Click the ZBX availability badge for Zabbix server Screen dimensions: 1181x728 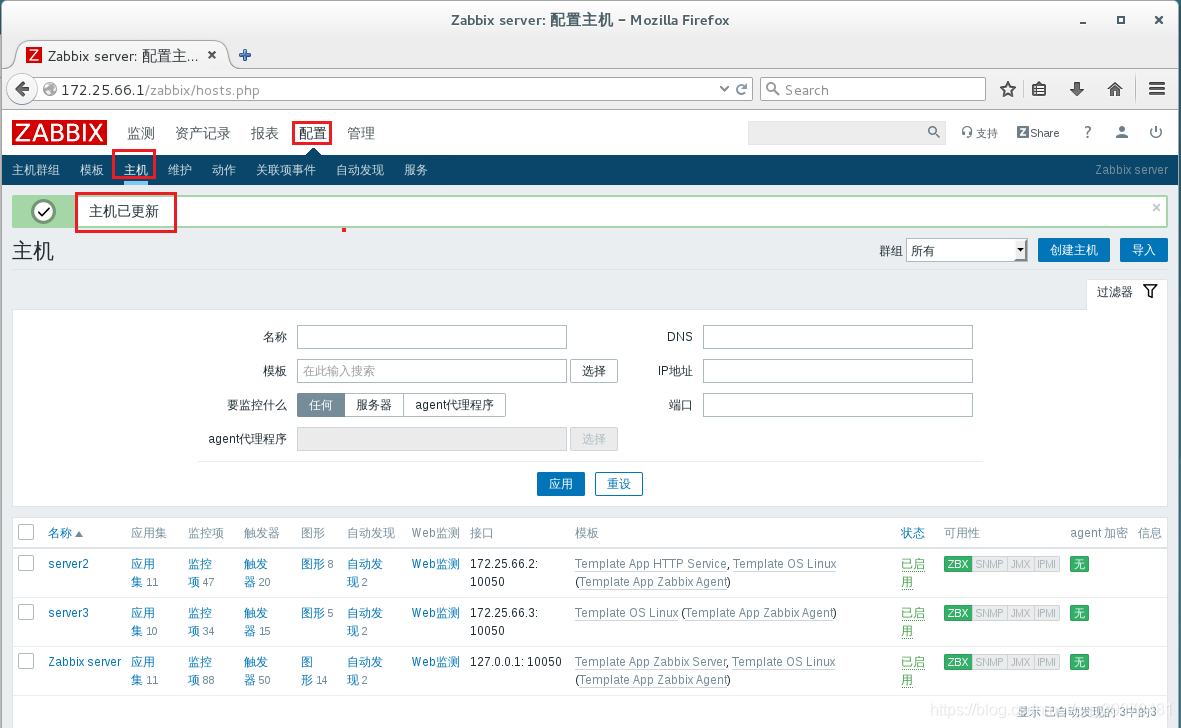pyautogui.click(x=957, y=662)
